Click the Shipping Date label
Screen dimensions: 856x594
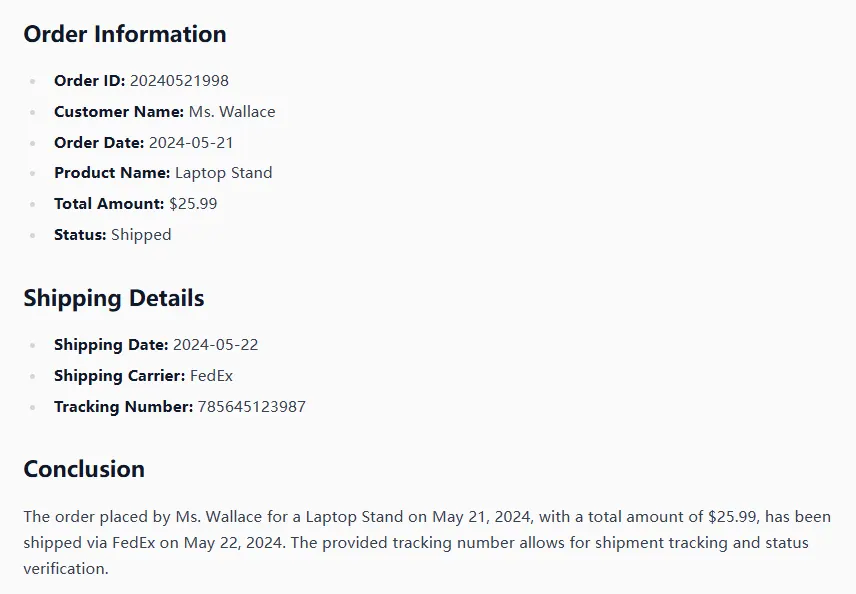click(111, 345)
